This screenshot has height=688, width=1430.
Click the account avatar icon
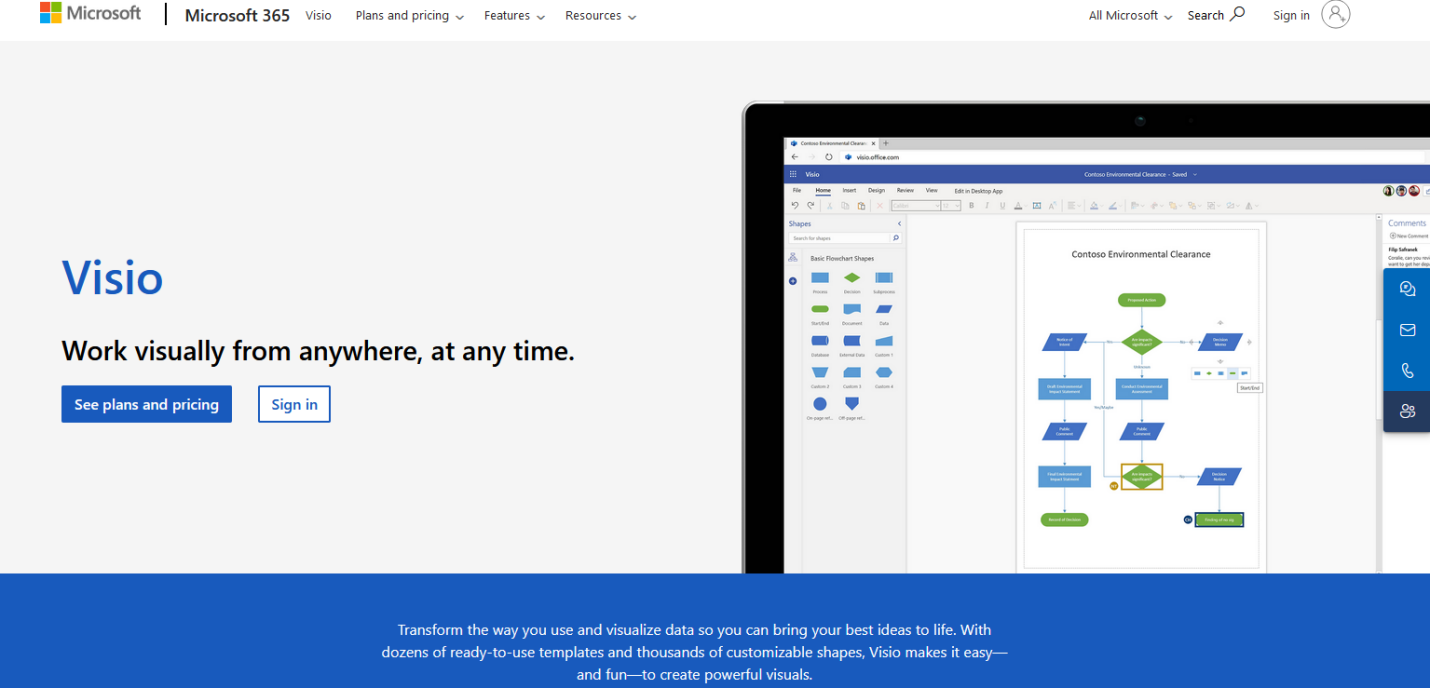1335,14
